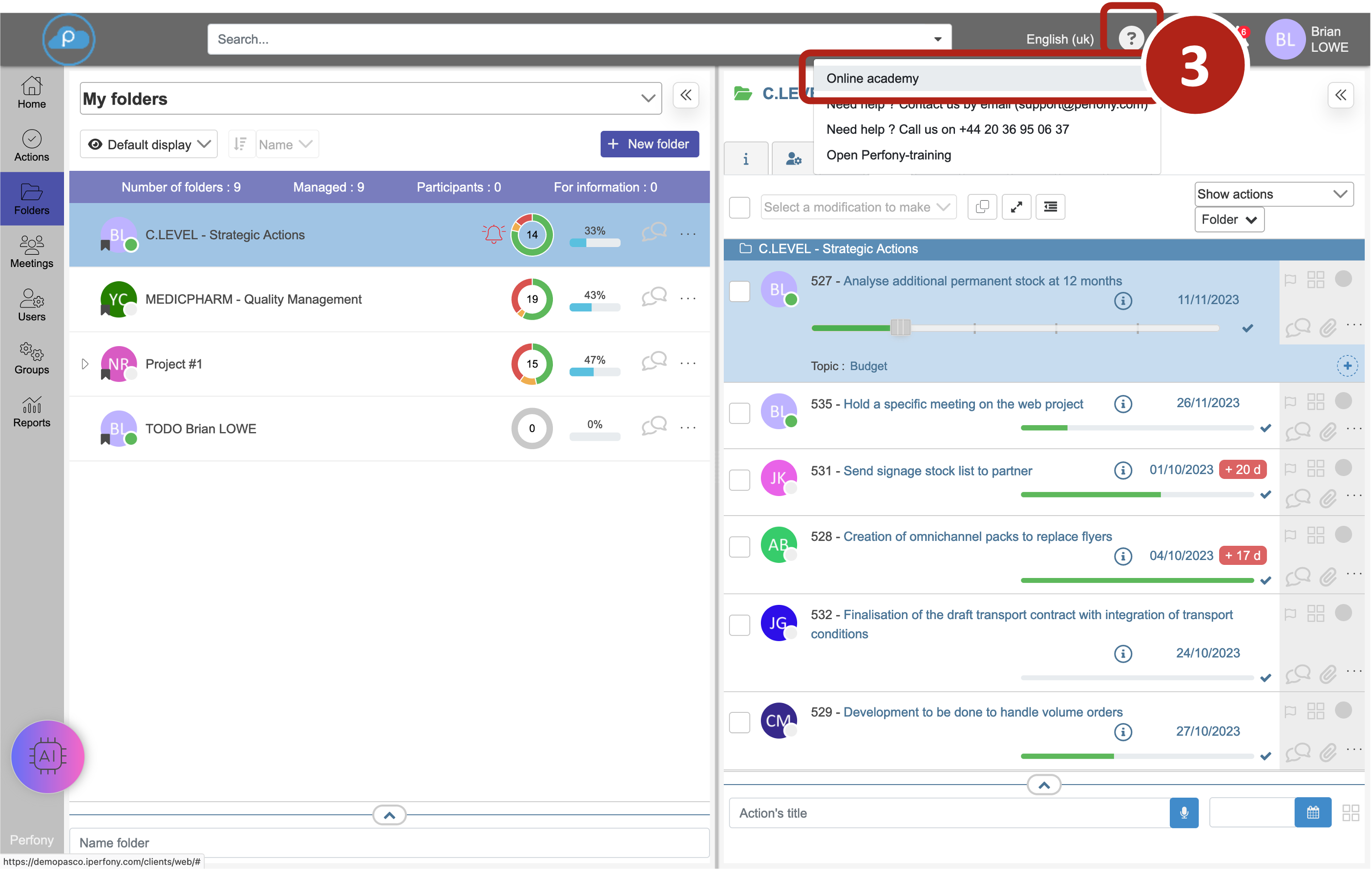This screenshot has height=870, width=1372.
Task: Click the help question mark icon
Action: click(x=1130, y=39)
